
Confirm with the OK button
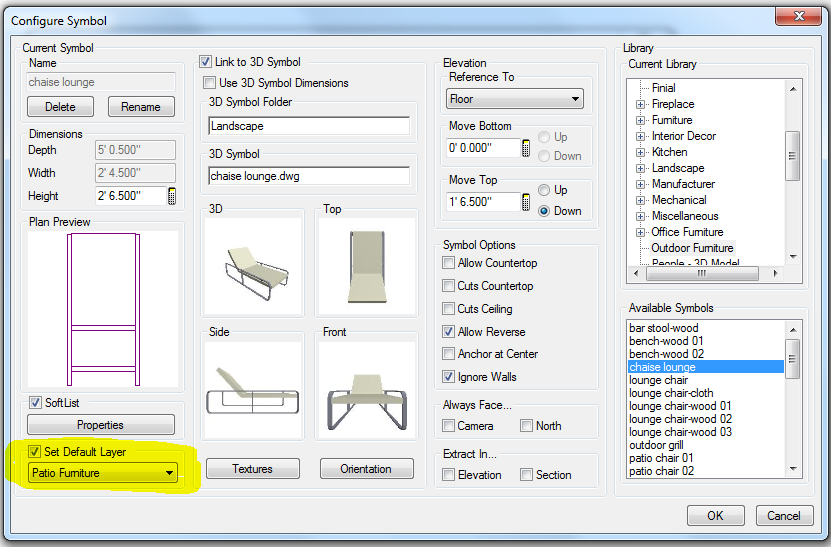pyautogui.click(x=715, y=515)
